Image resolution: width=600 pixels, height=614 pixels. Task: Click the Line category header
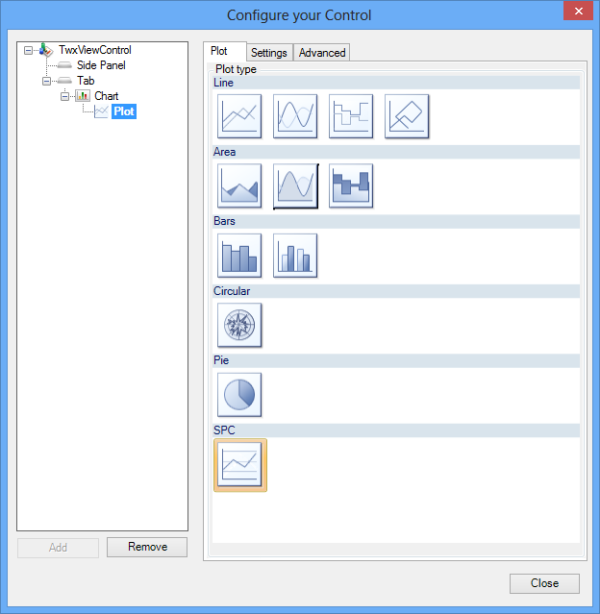click(396, 83)
